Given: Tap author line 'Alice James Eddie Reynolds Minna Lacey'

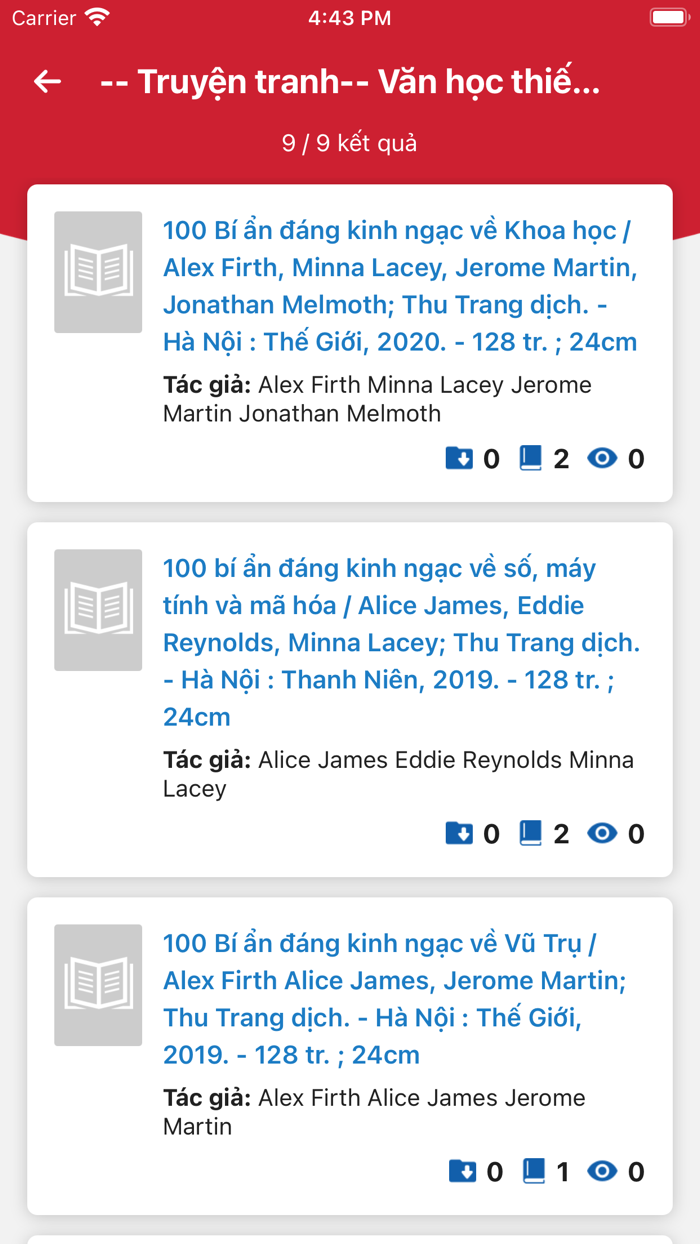Looking at the screenshot, I should (398, 774).
